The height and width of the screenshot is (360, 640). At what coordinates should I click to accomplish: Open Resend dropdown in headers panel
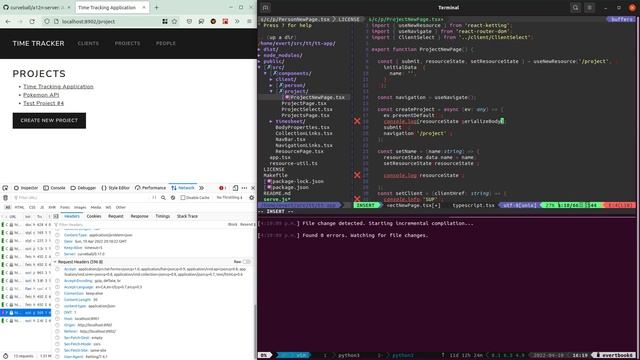(x=247, y=224)
